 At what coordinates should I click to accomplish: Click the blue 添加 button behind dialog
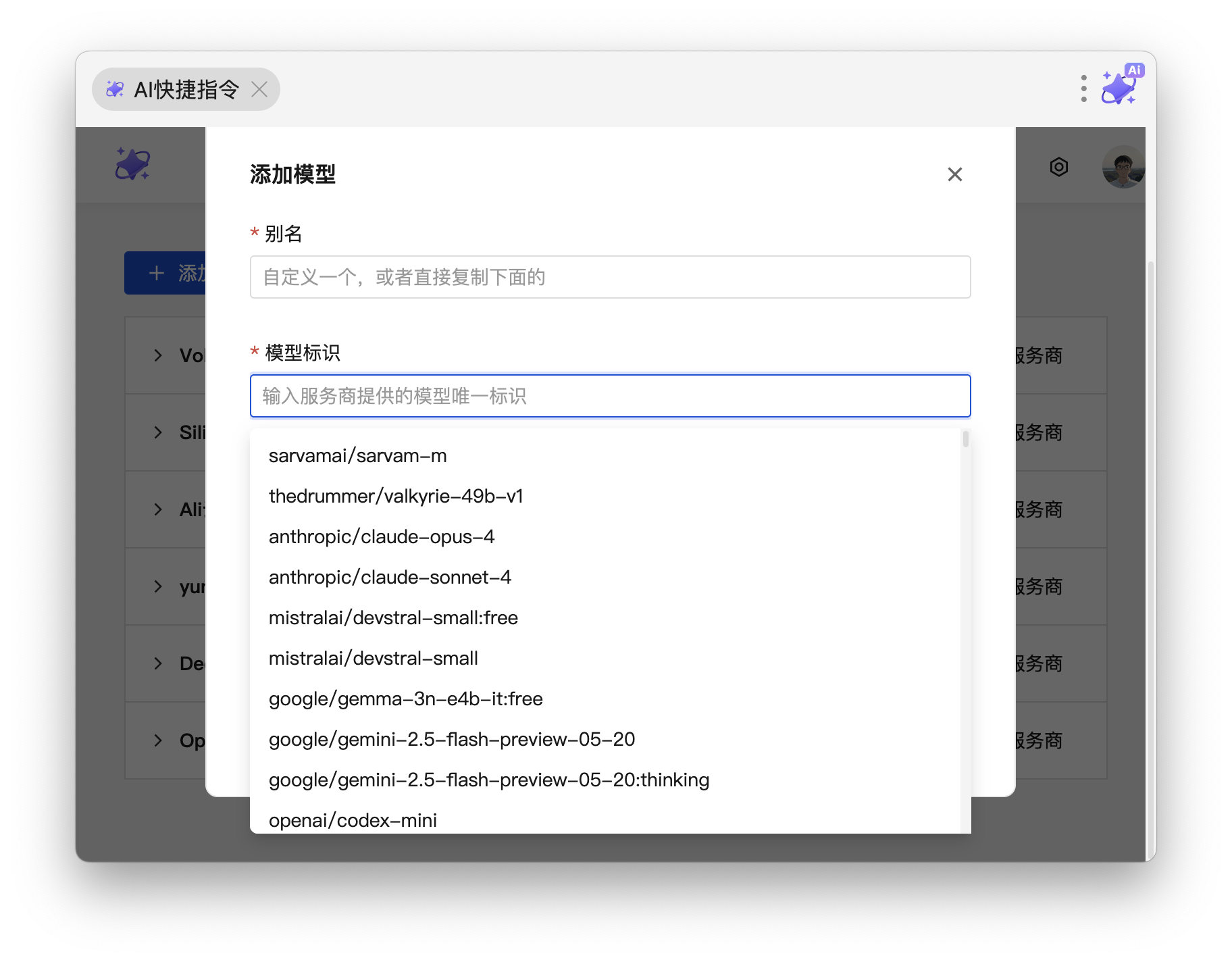point(165,273)
